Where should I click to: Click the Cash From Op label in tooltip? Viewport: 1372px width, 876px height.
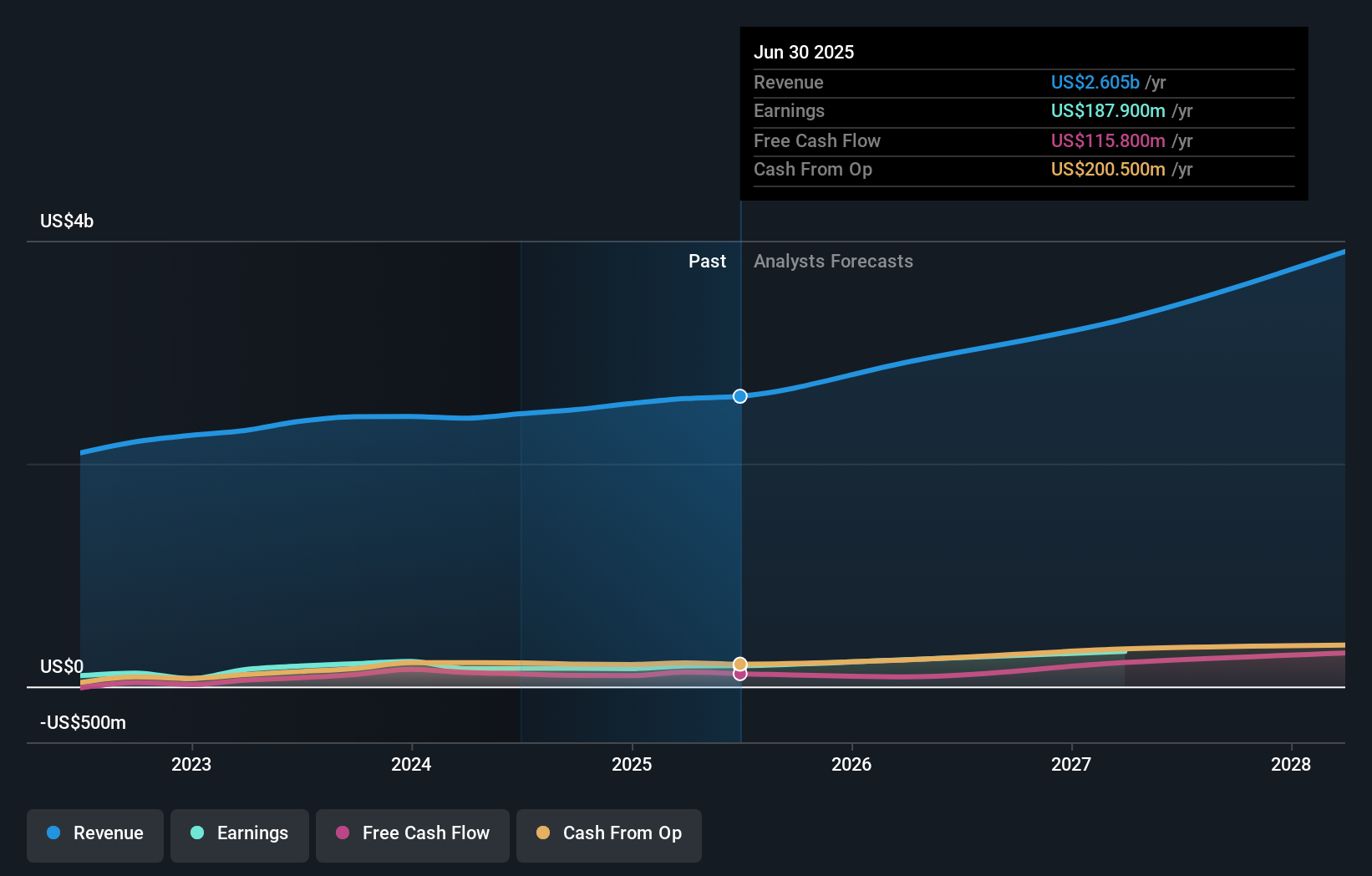pyautogui.click(x=813, y=169)
